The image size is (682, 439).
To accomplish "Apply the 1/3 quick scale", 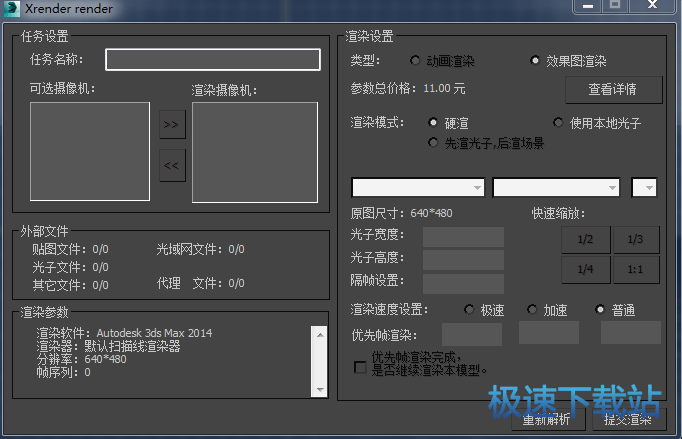I will pyautogui.click(x=635, y=239).
